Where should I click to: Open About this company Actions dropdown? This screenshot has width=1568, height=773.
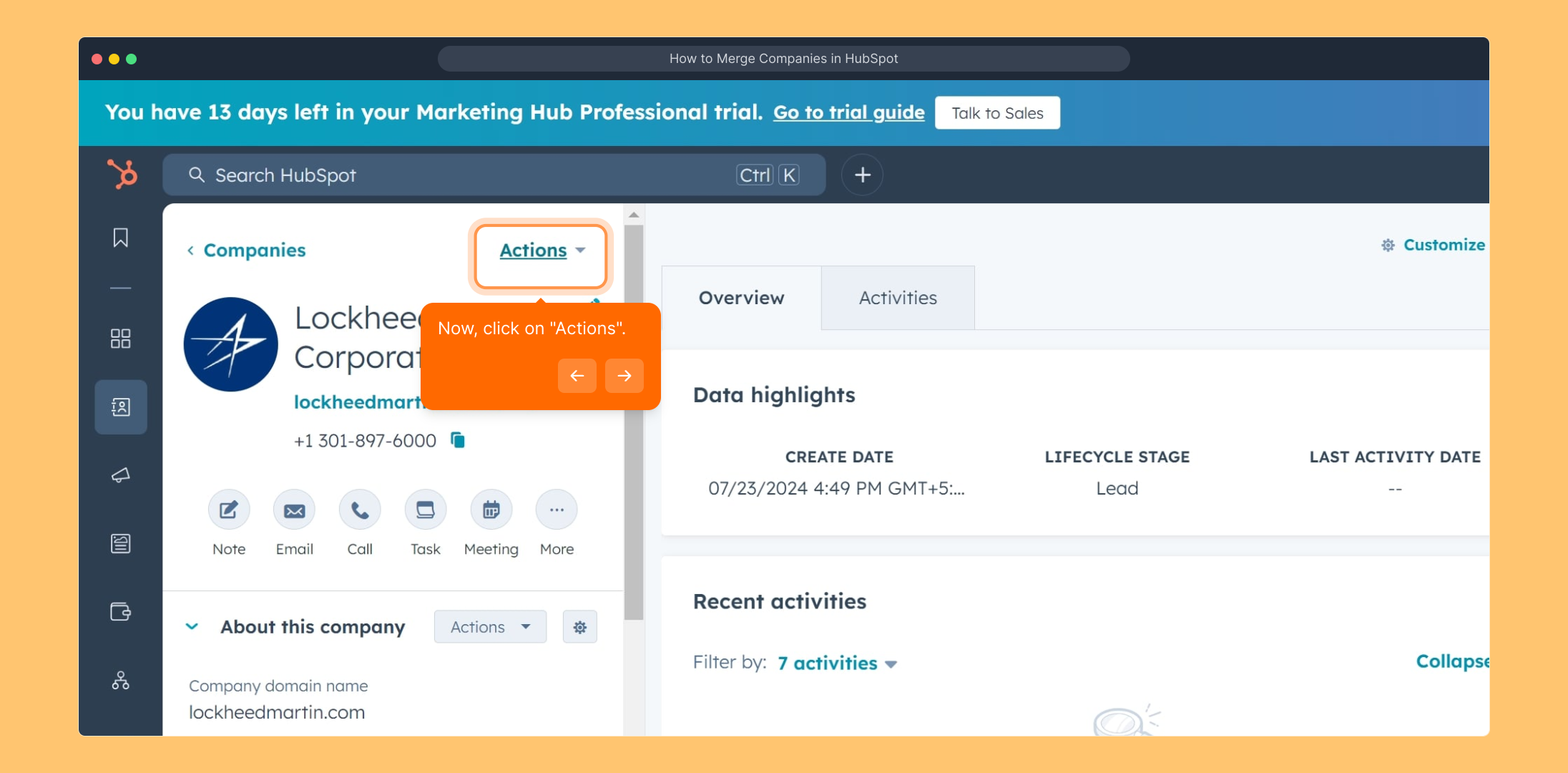(x=490, y=627)
